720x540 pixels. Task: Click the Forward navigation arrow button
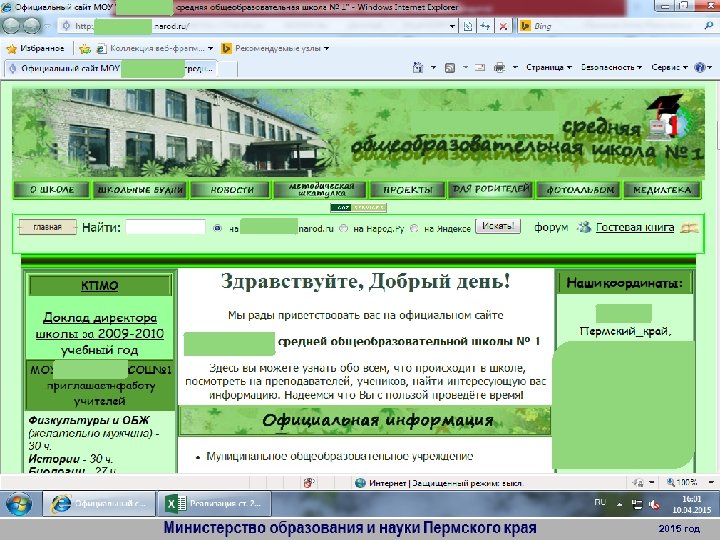pos(32,26)
